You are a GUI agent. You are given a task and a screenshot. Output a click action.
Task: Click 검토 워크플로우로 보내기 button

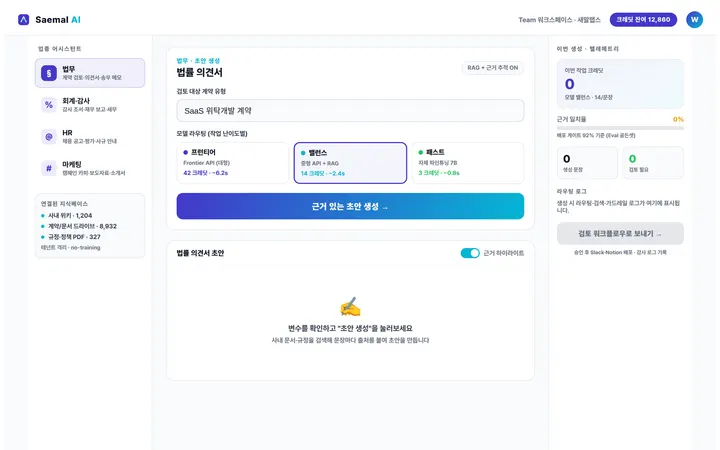[620, 234]
